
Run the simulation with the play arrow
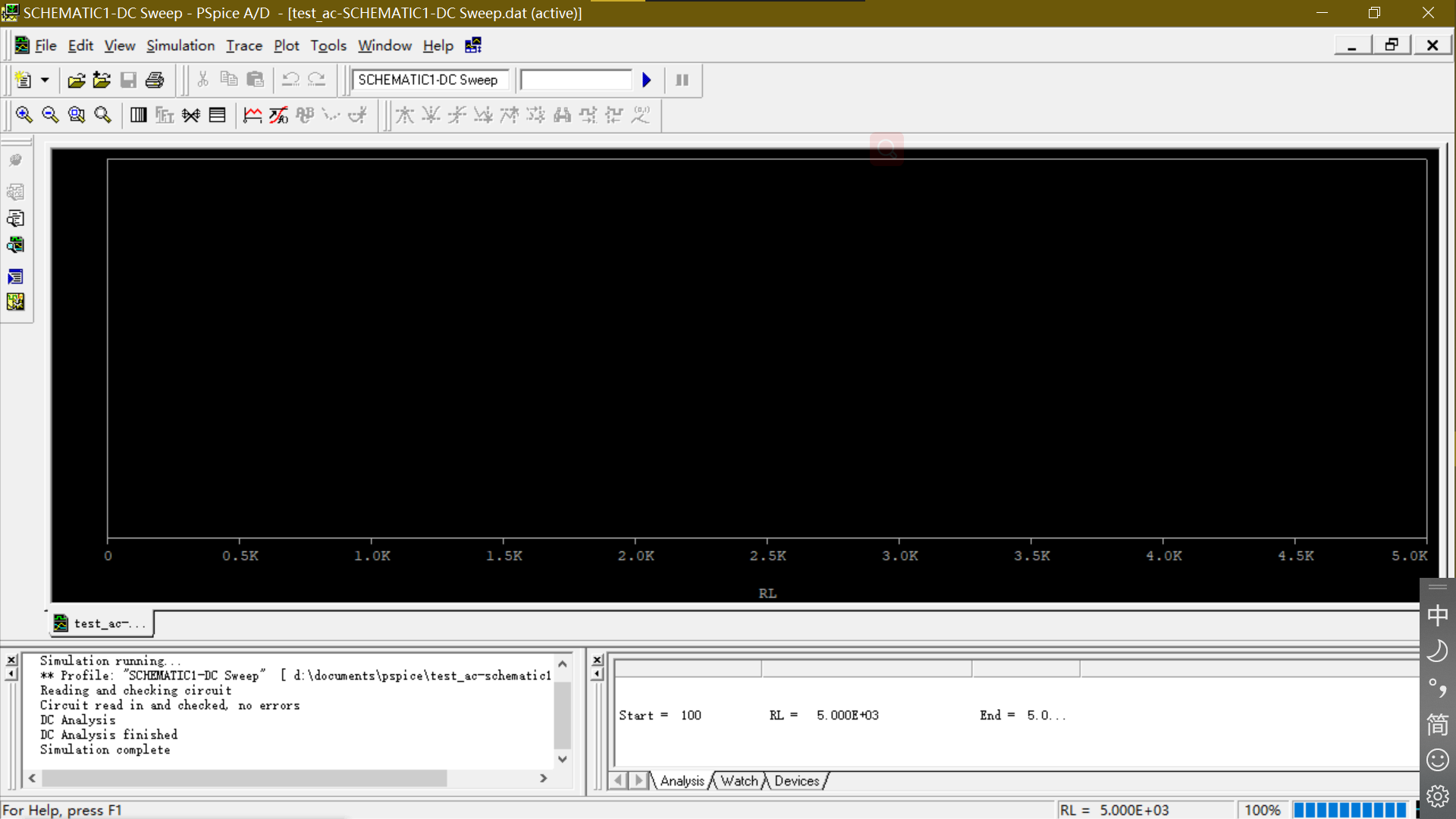[x=646, y=80]
